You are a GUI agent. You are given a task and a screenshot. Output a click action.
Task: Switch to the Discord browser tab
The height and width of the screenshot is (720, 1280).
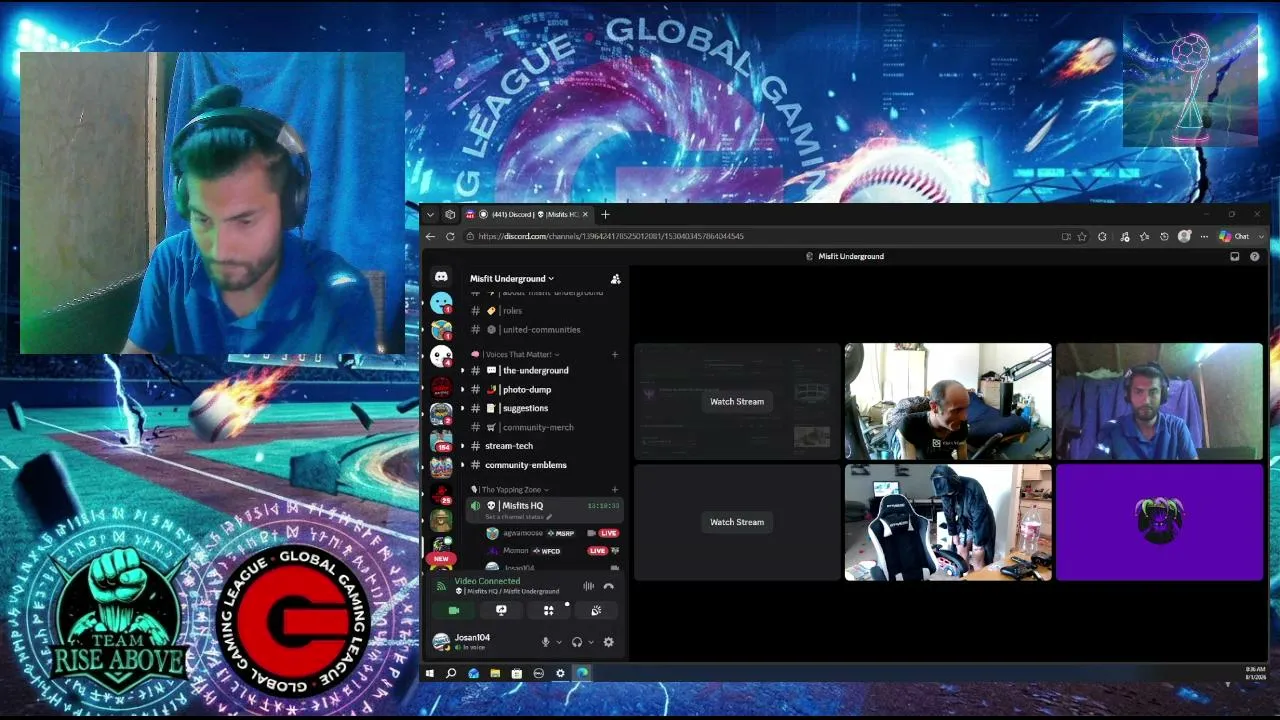point(528,214)
